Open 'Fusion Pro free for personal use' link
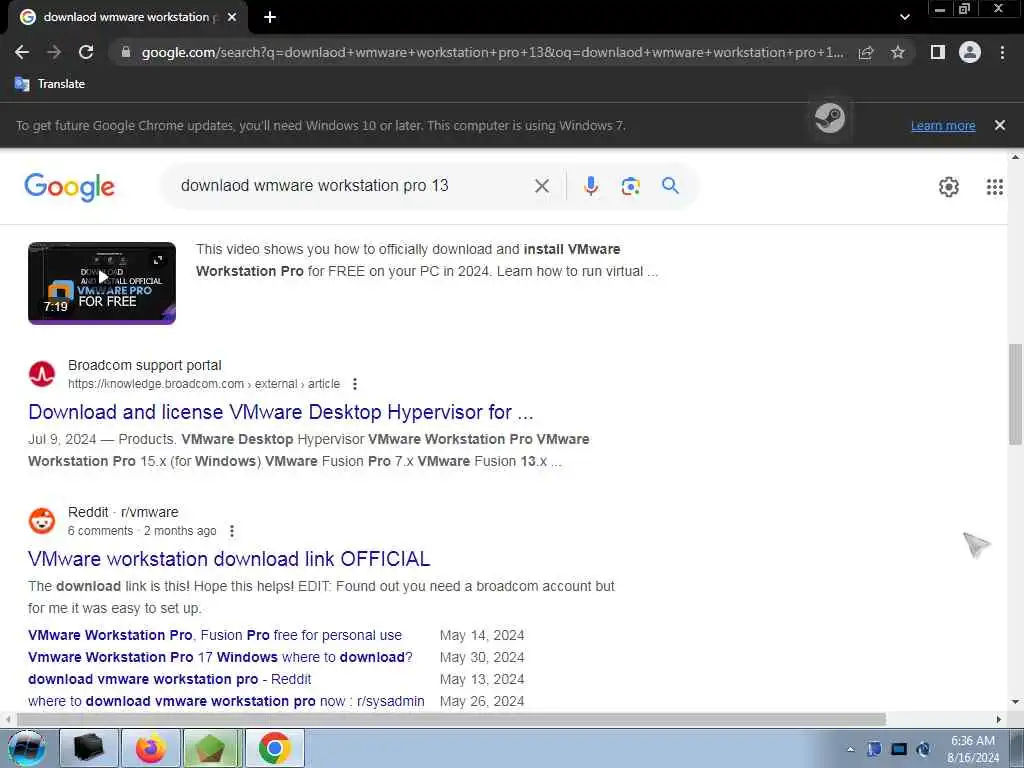 coord(215,635)
